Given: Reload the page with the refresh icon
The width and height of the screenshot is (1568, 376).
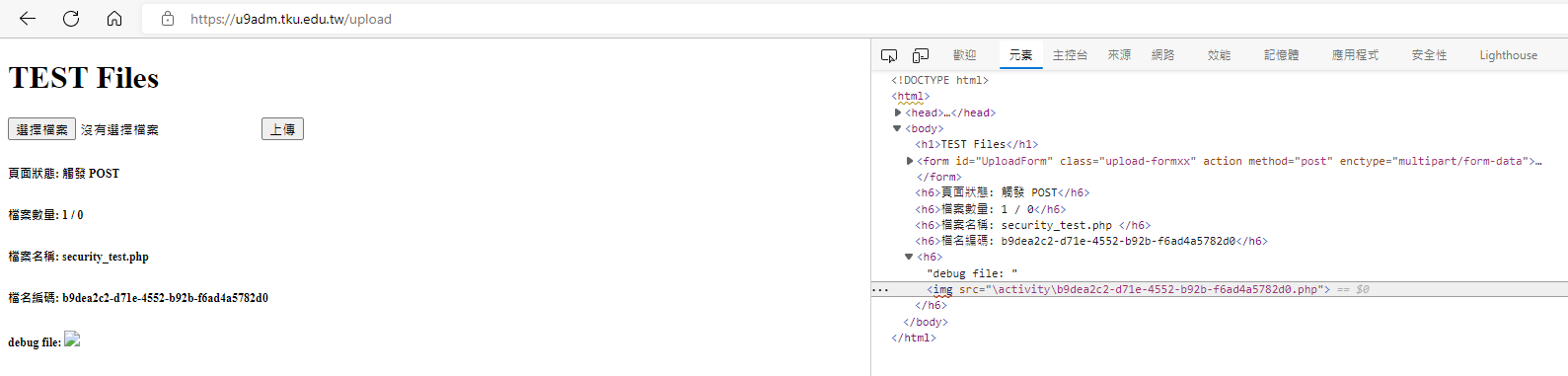Looking at the screenshot, I should pyautogui.click(x=71, y=19).
